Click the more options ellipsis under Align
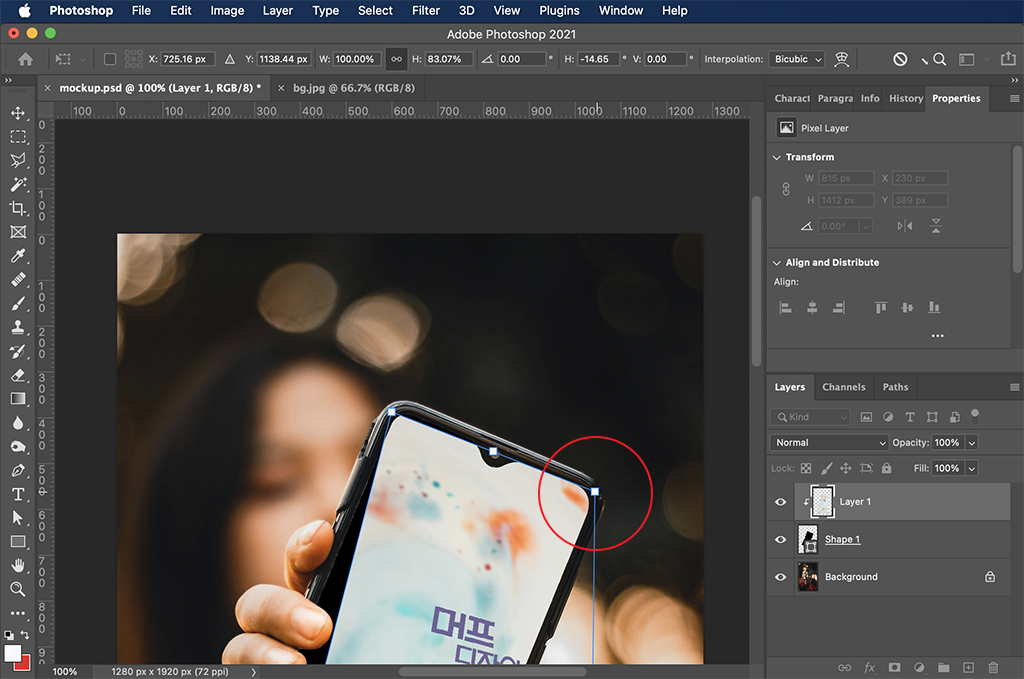Viewport: 1024px width, 679px height. coord(937,336)
